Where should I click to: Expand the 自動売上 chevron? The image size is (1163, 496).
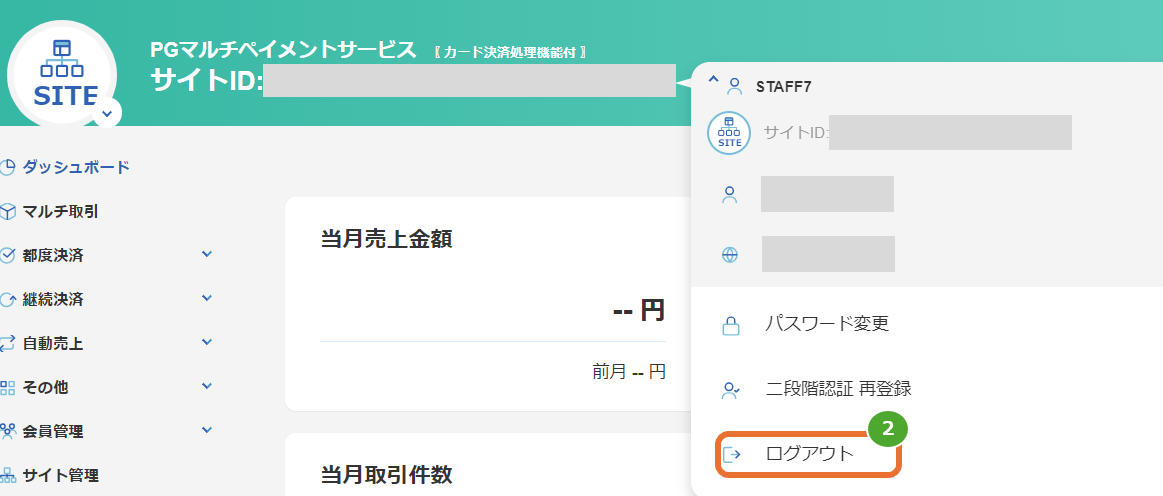[x=207, y=342]
